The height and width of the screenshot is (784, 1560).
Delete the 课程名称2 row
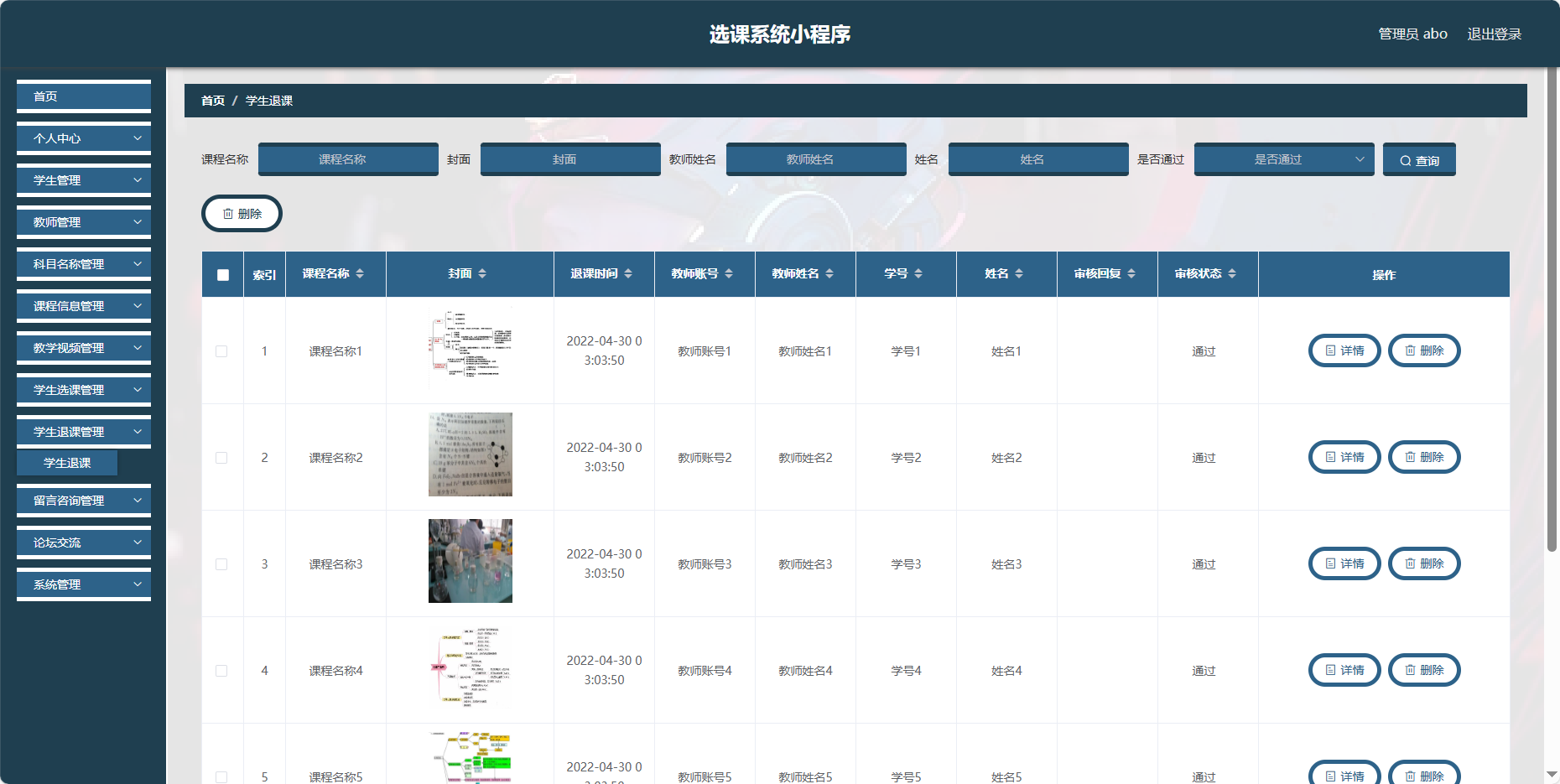1424,457
